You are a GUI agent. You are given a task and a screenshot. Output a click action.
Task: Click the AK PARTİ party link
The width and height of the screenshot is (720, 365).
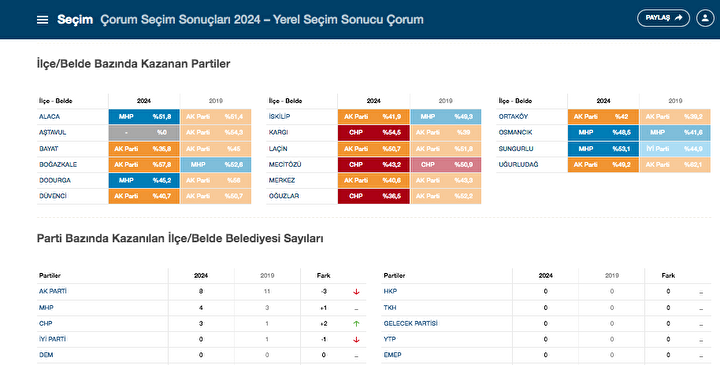[53, 291]
